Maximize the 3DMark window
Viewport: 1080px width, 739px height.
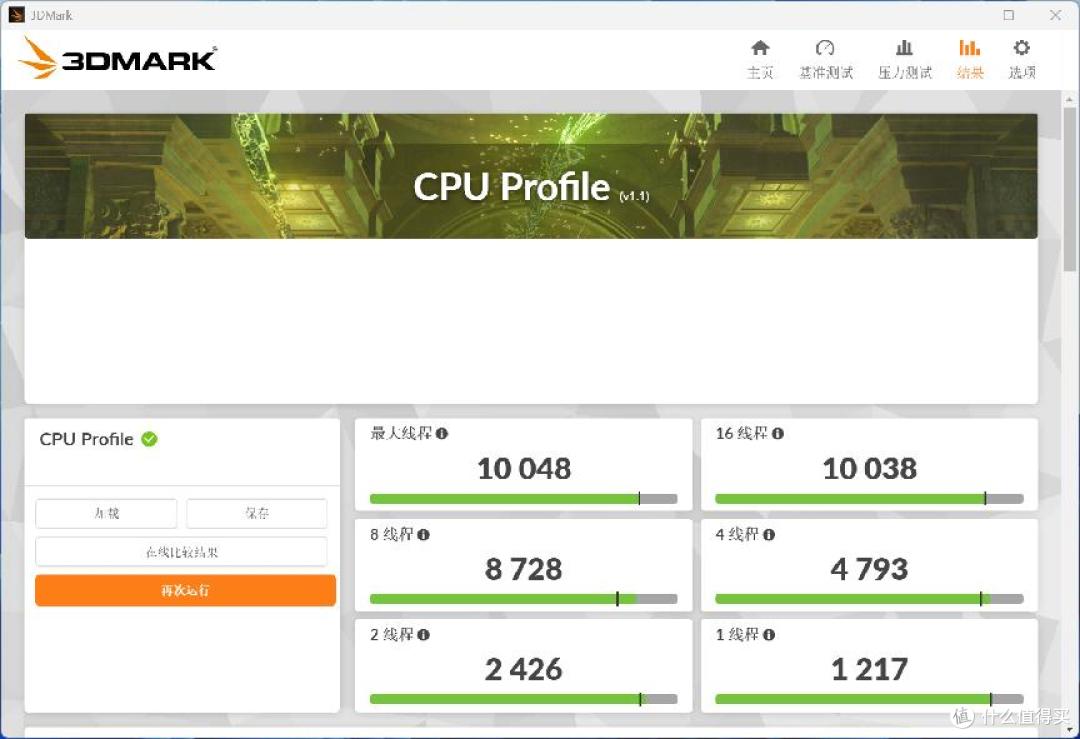tap(1008, 14)
